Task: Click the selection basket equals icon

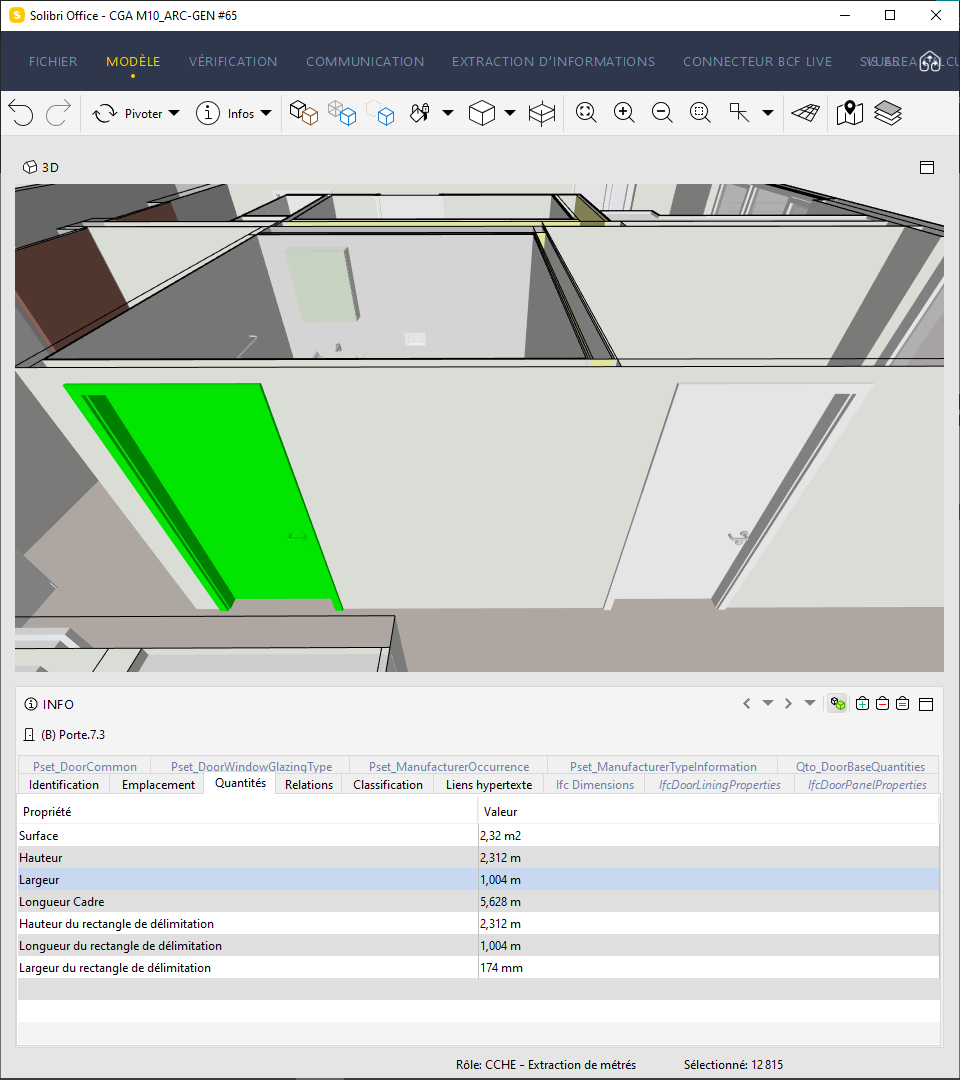Action: coord(902,703)
